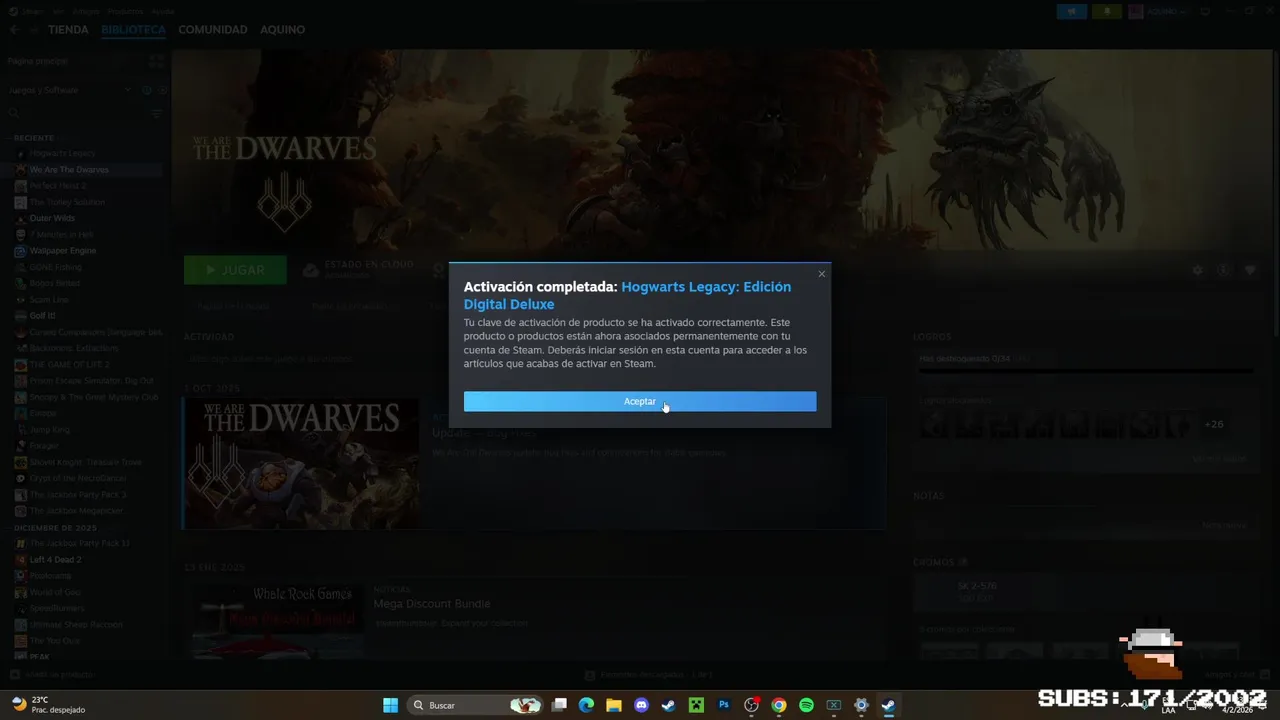The height and width of the screenshot is (720, 1280).
Task: Switch to the BIBLIOTECA tab
Action: click(x=133, y=30)
